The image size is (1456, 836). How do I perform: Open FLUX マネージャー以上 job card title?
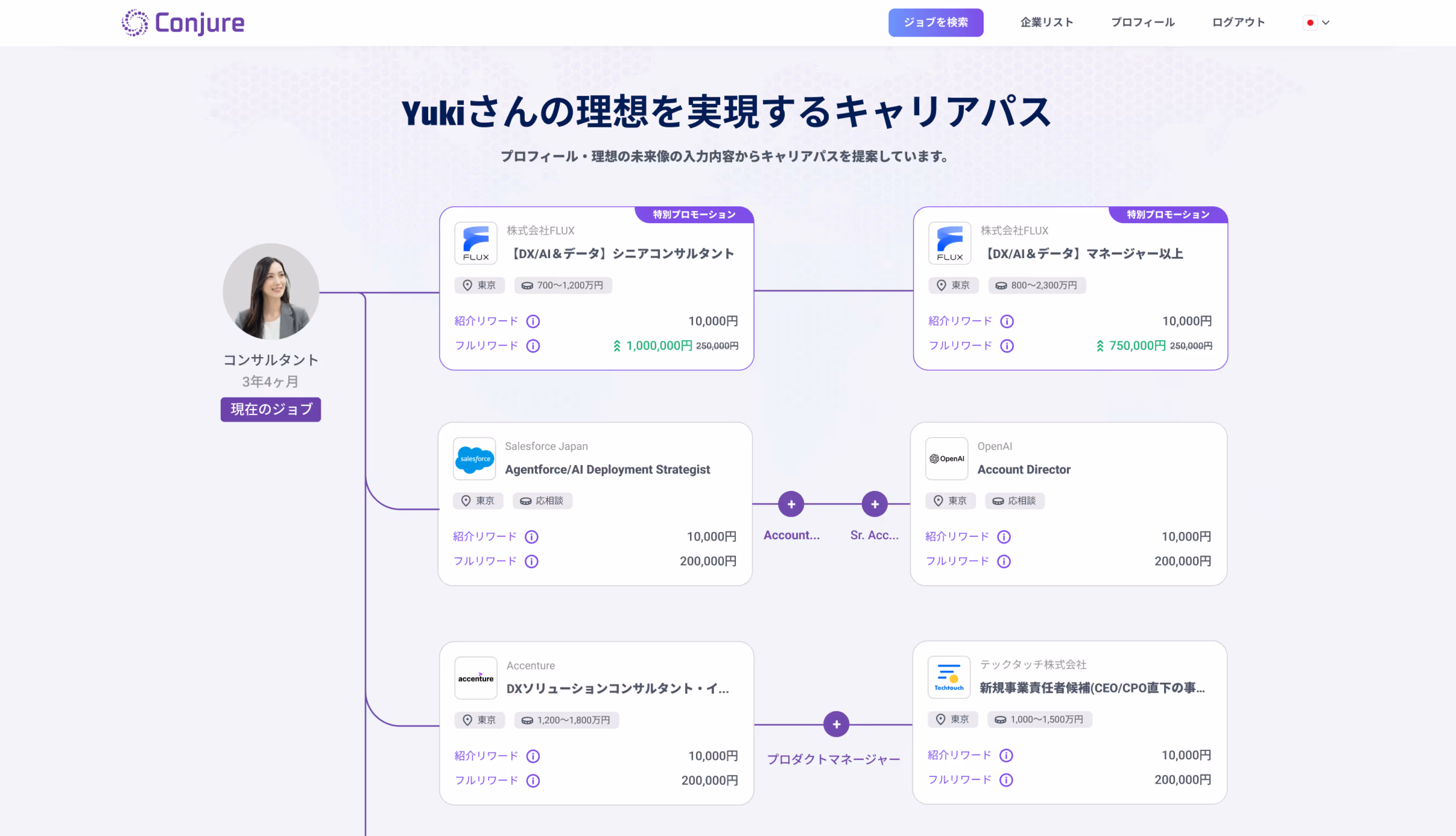tap(1084, 253)
